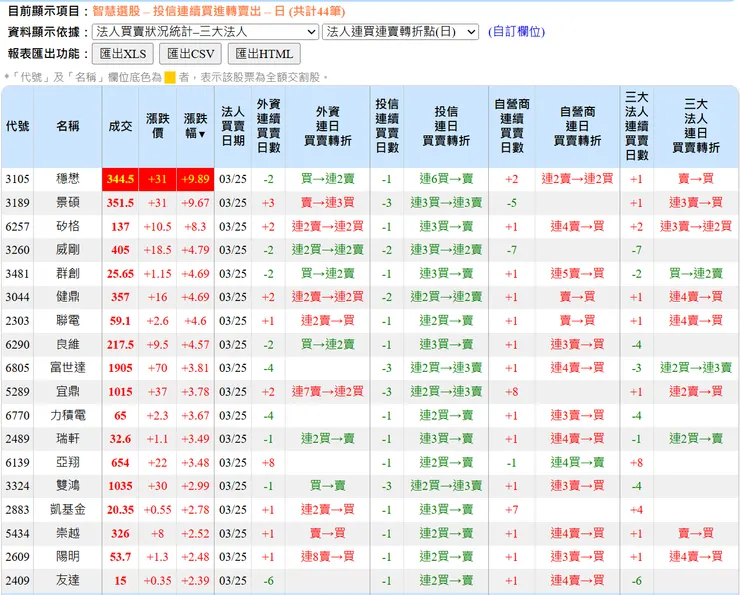Viewport: 740px width, 595px height.
Task: Click the 漲跌價 column header
Action: pos(158,126)
